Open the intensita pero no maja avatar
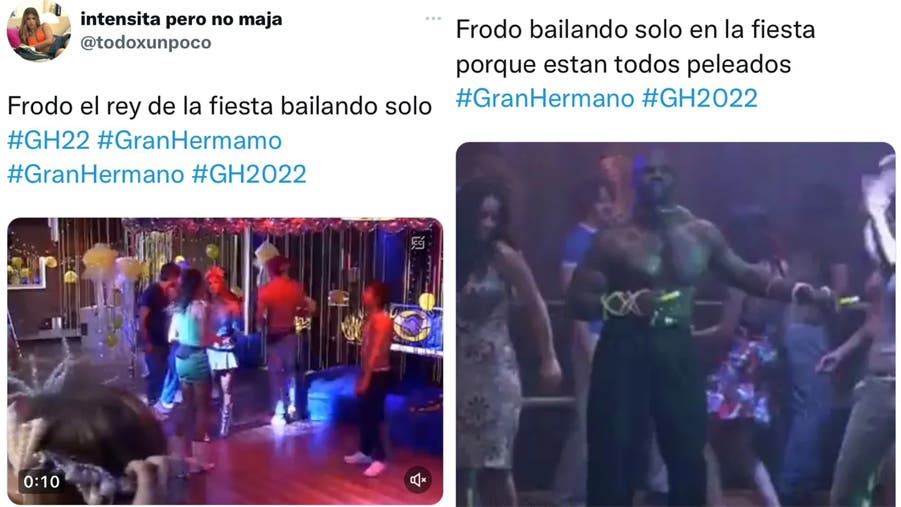Viewport: 901px width, 507px height. tap(38, 32)
